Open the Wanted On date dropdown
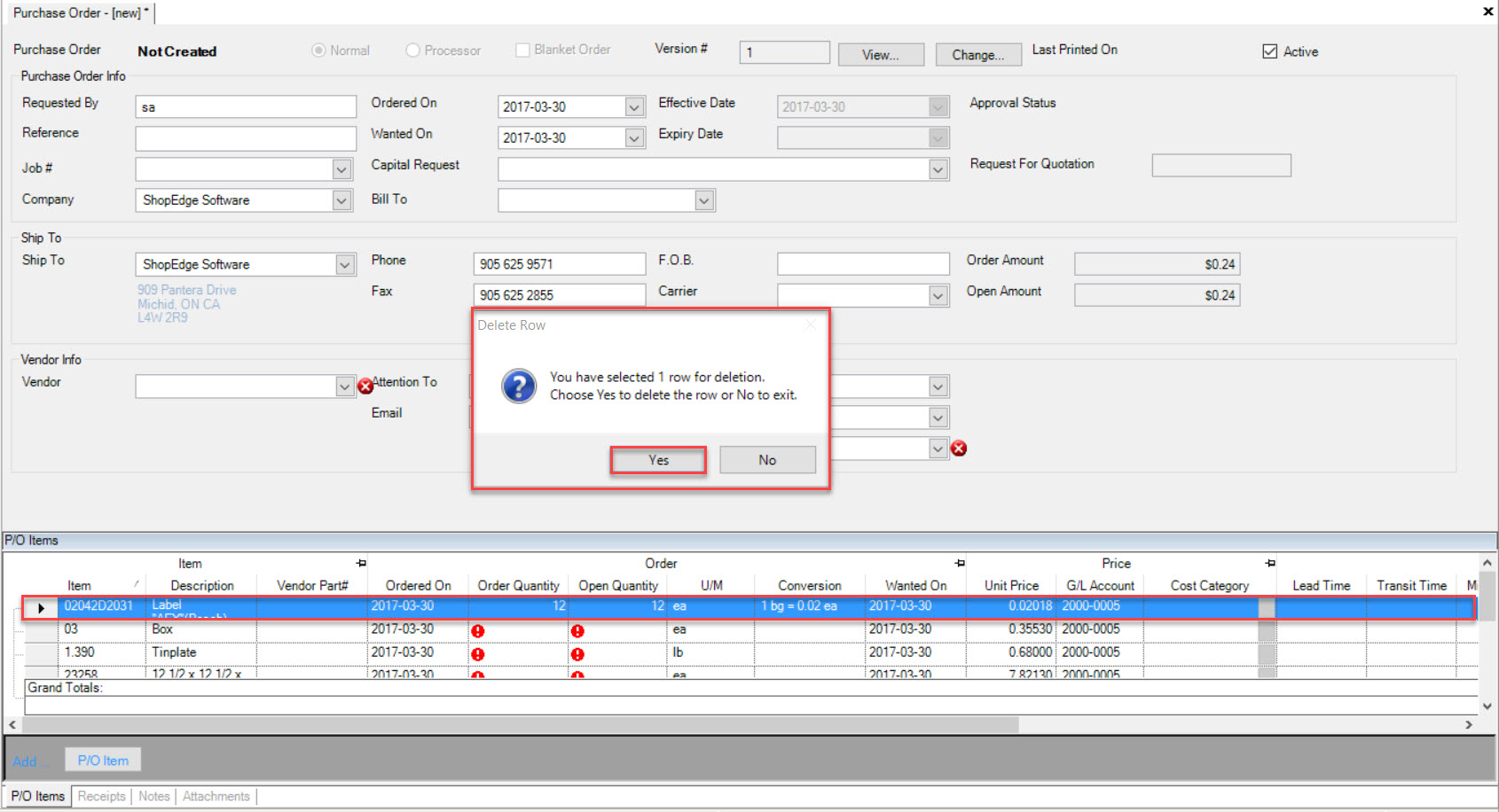This screenshot has height=812, width=1499. point(633,138)
